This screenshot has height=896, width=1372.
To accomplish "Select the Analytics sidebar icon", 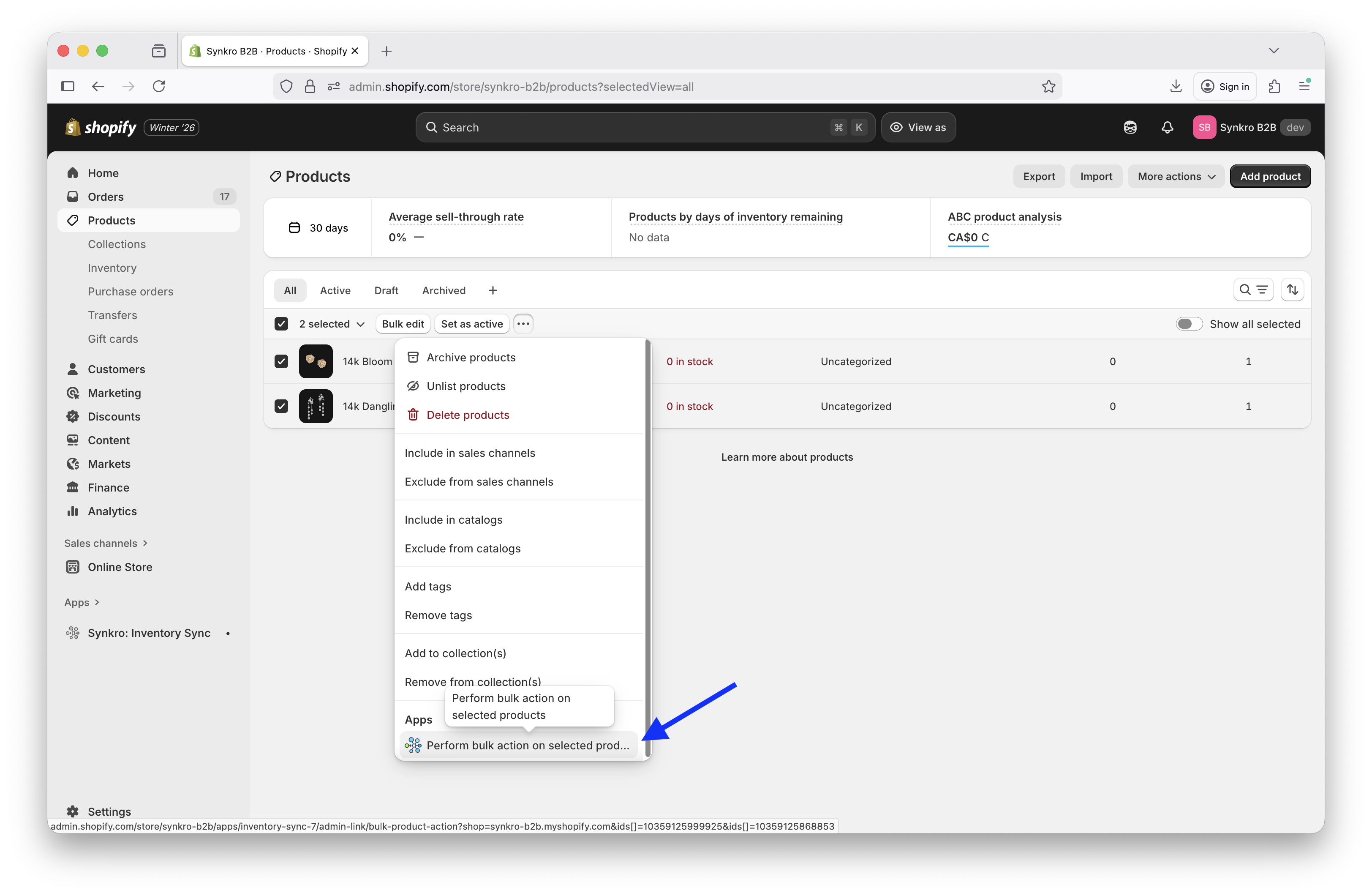I will 73,511.
